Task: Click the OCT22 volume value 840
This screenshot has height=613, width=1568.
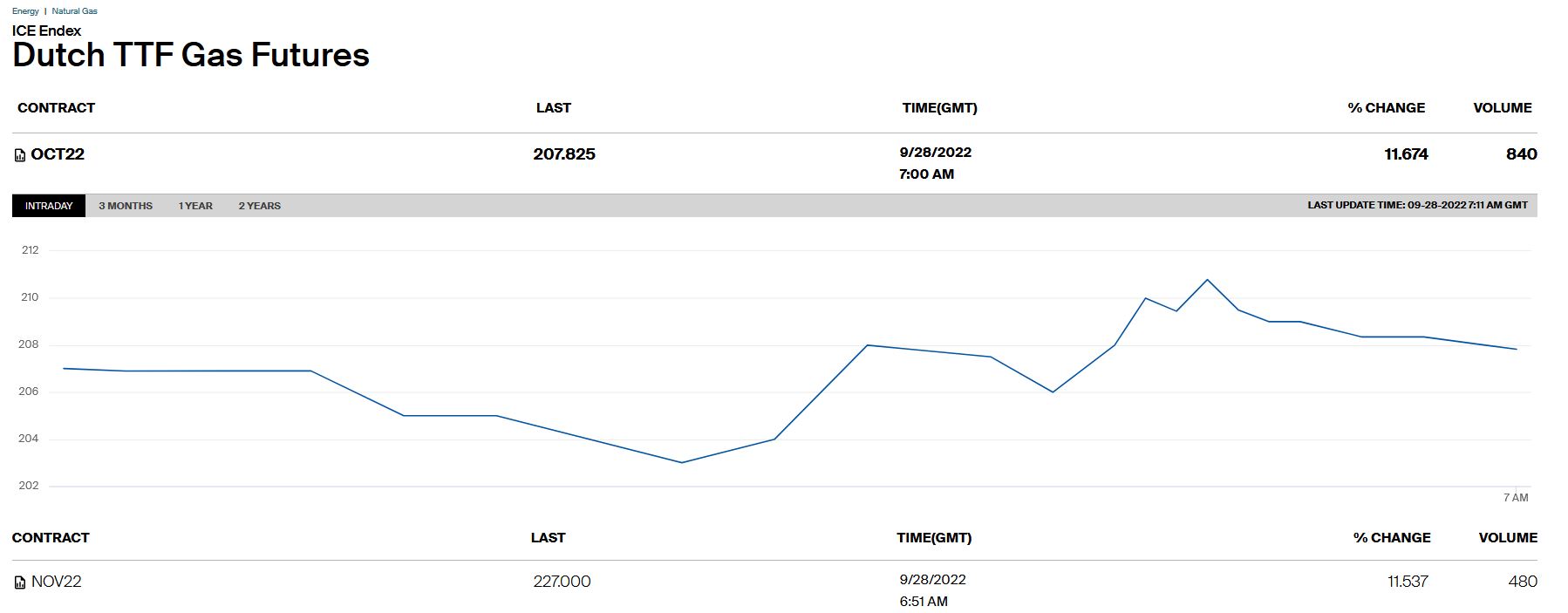Action: [1521, 154]
